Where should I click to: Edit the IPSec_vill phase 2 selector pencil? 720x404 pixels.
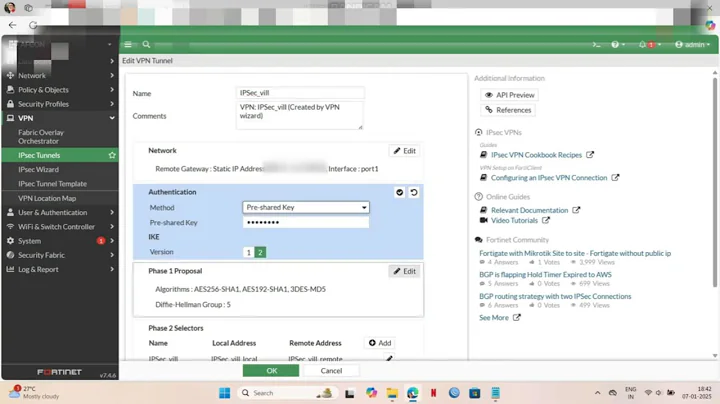click(389, 358)
